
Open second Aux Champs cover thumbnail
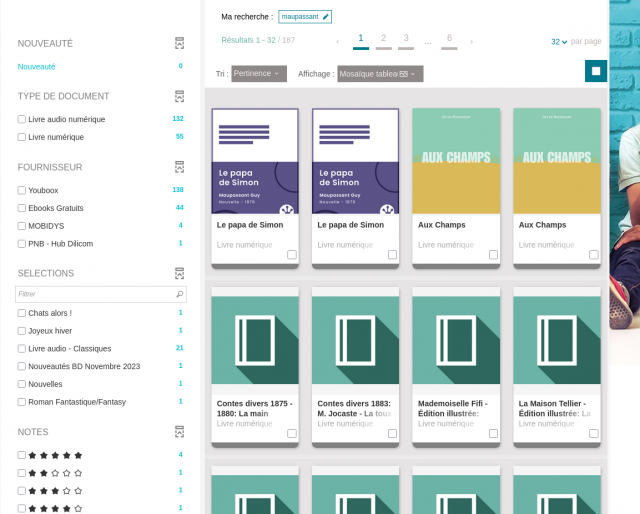[557, 161]
